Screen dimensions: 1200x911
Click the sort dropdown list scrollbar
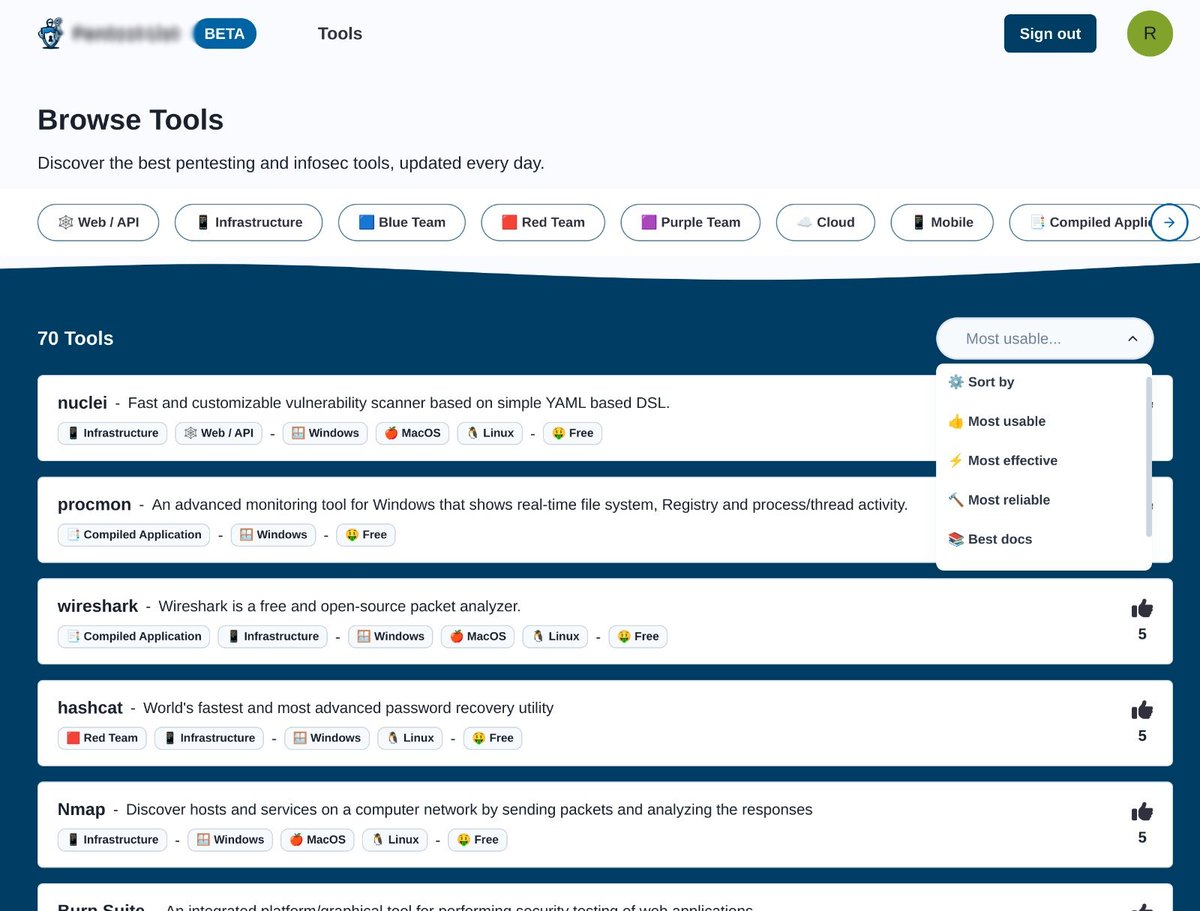pos(1149,456)
